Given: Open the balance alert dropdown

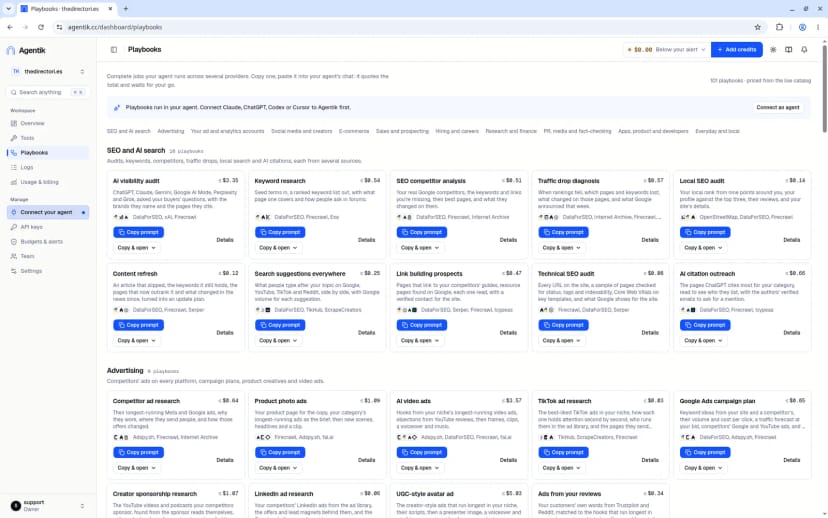Looking at the screenshot, I should click(667, 50).
